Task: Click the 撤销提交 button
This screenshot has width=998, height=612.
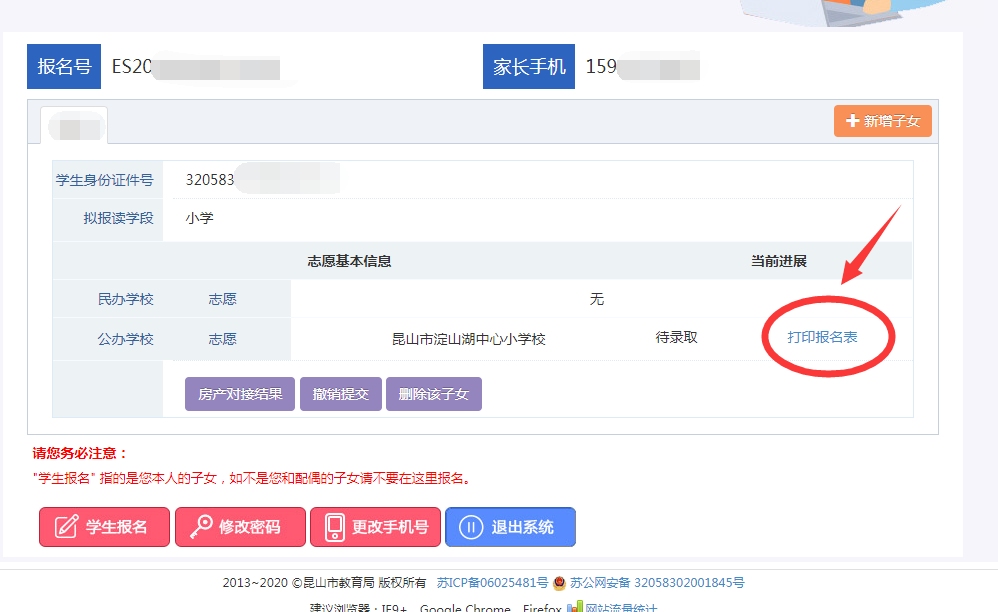Action: click(x=341, y=394)
